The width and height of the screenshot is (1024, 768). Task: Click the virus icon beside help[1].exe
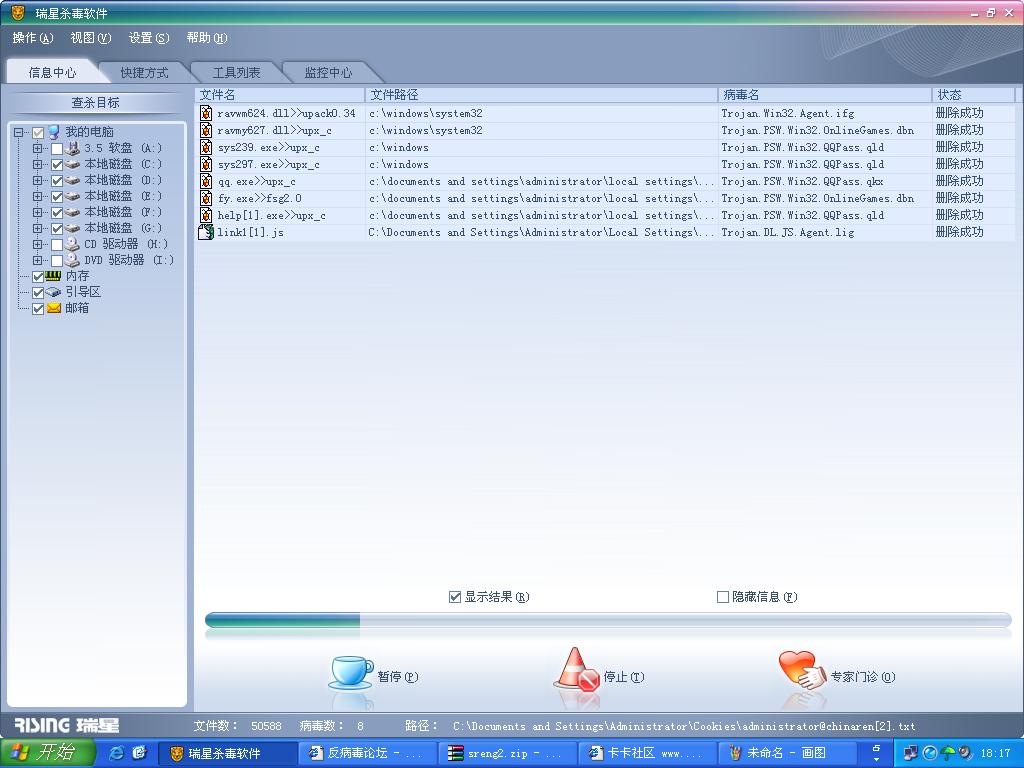(x=206, y=215)
